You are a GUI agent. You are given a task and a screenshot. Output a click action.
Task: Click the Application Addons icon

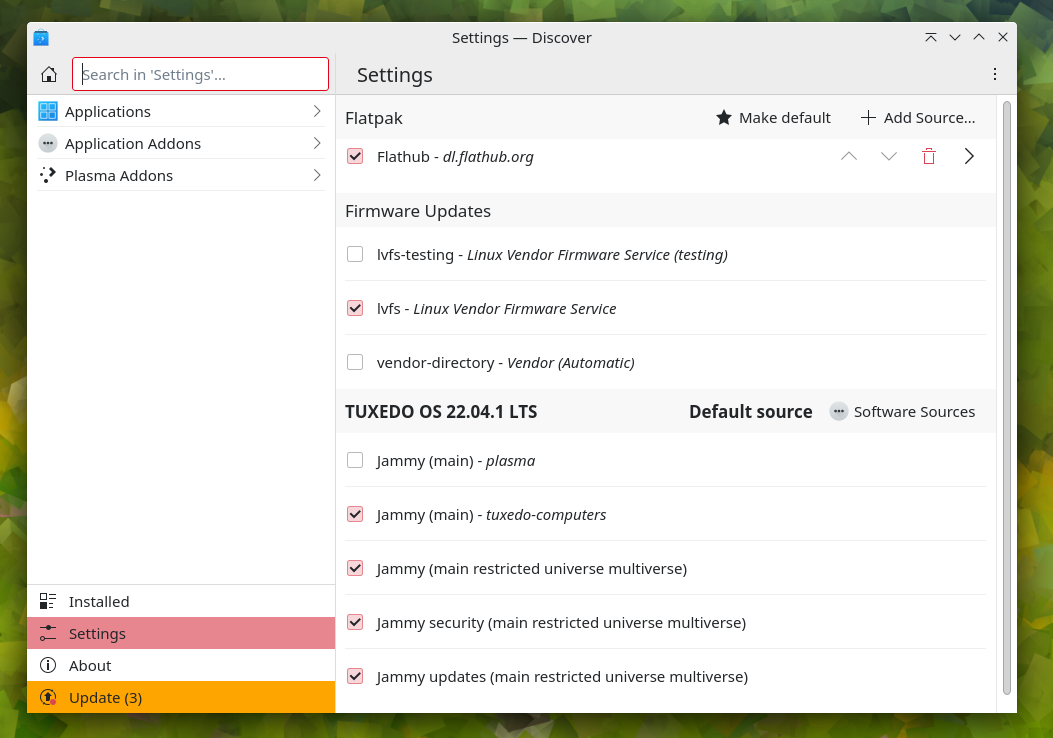tap(47, 143)
